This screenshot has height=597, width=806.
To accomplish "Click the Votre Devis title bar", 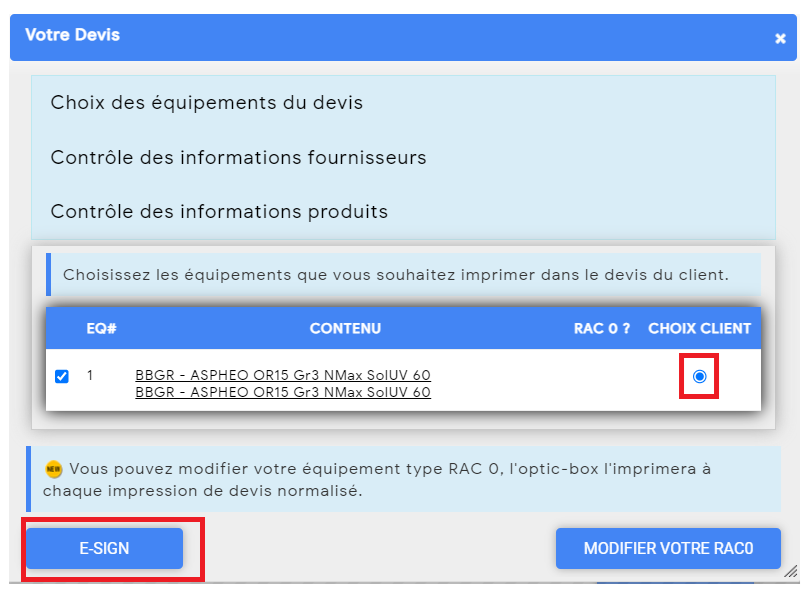I will click(x=404, y=38).
